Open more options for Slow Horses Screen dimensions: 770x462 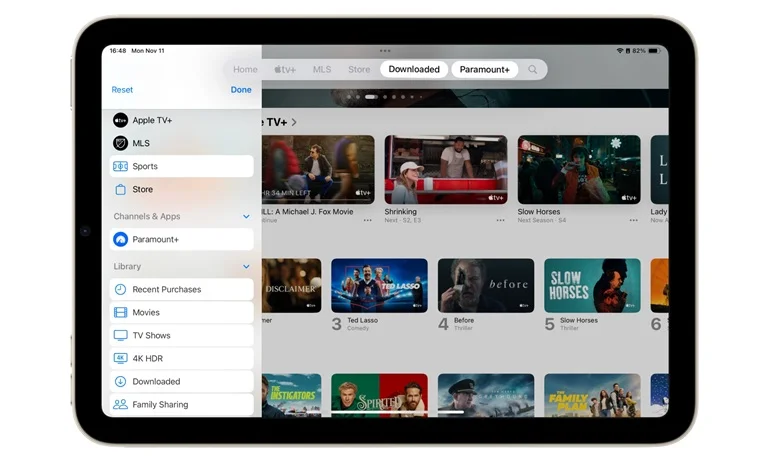pyautogui.click(x=633, y=220)
